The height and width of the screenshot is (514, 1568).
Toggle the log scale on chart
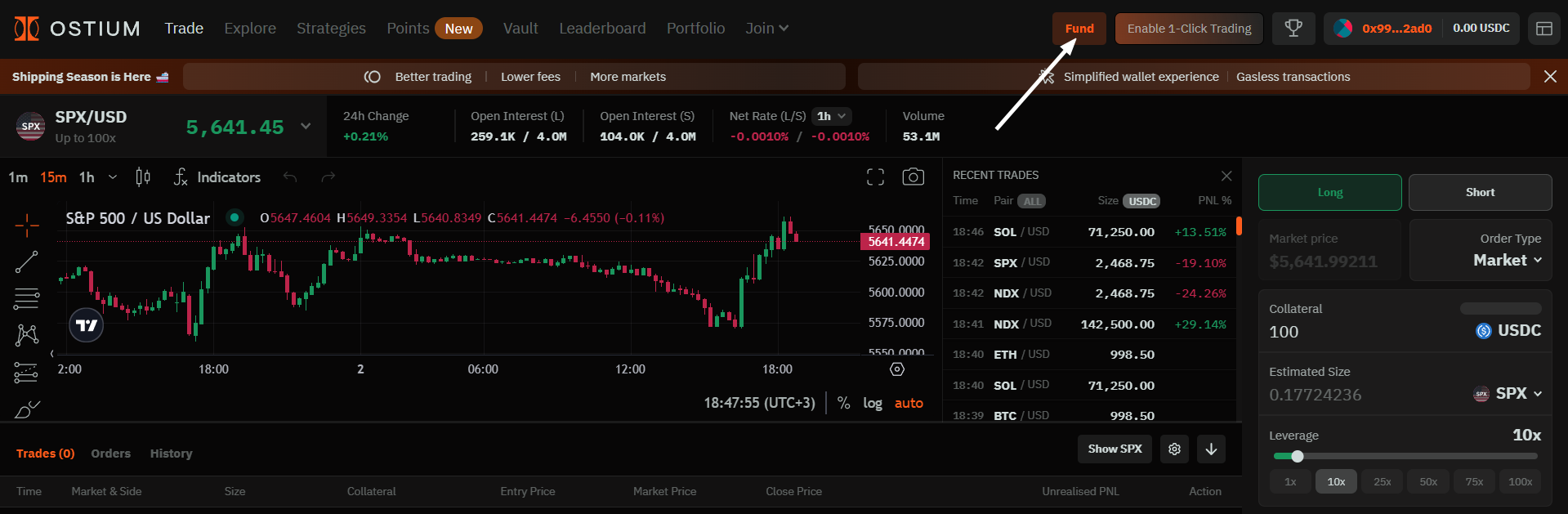[872, 403]
